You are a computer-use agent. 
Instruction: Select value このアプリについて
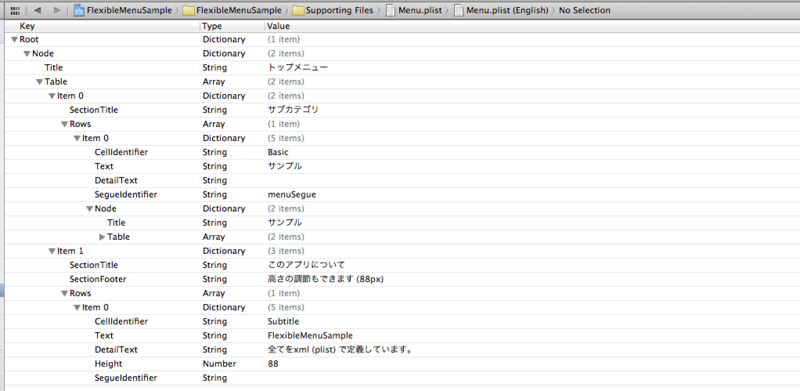coord(306,265)
